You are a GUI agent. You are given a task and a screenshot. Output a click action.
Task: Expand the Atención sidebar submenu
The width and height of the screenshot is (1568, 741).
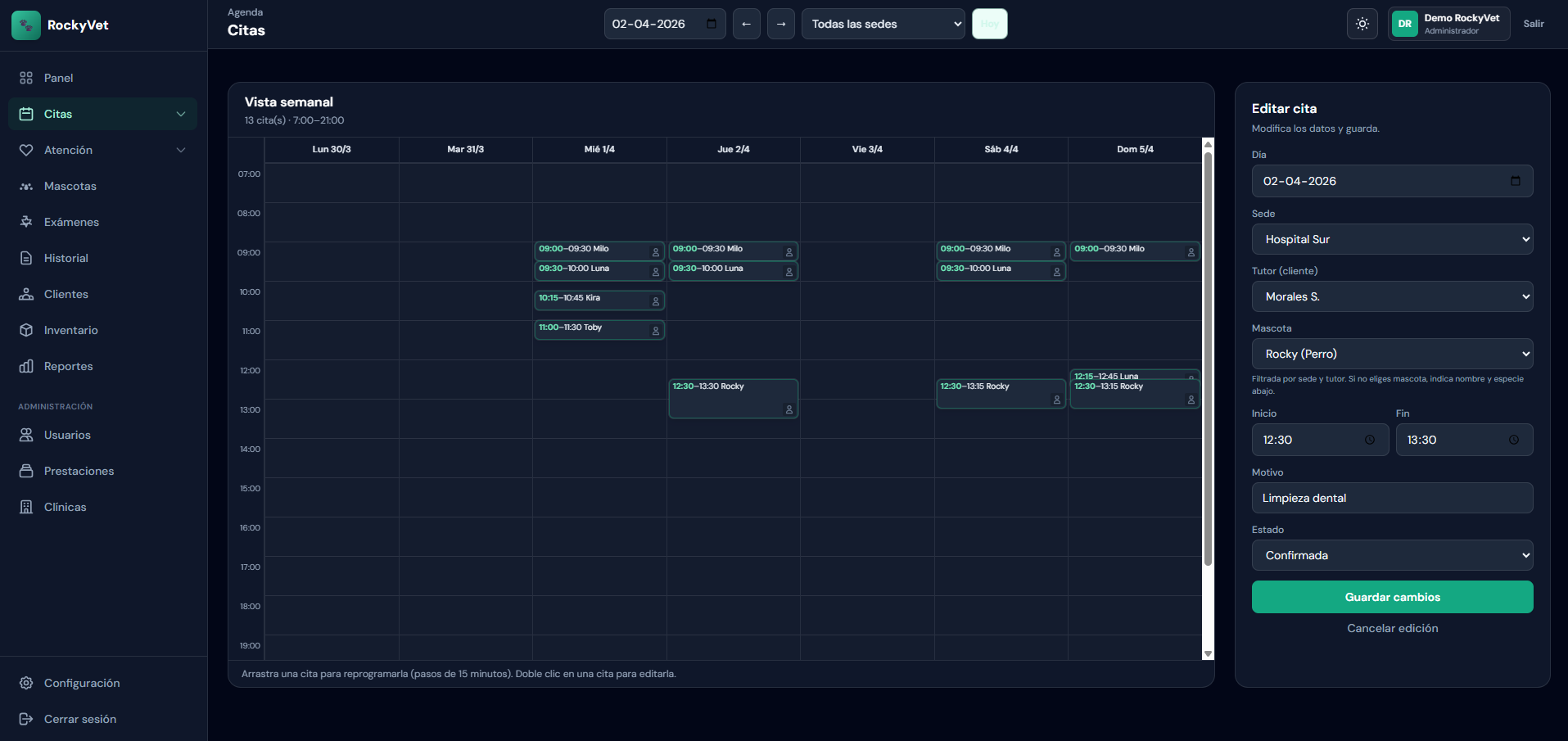pos(181,150)
